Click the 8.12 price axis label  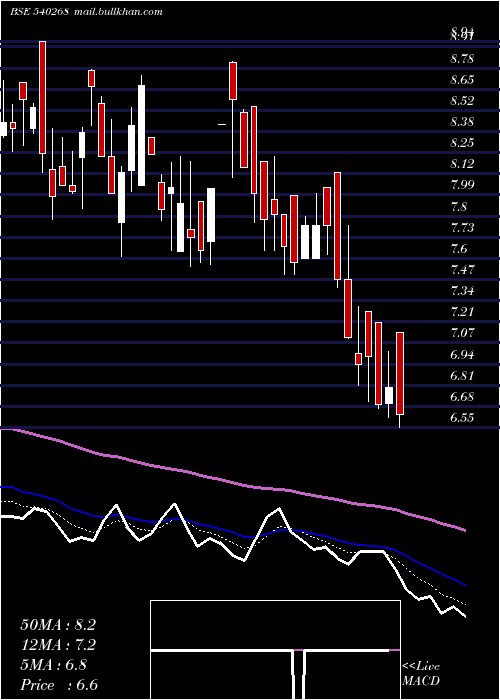[462, 164]
